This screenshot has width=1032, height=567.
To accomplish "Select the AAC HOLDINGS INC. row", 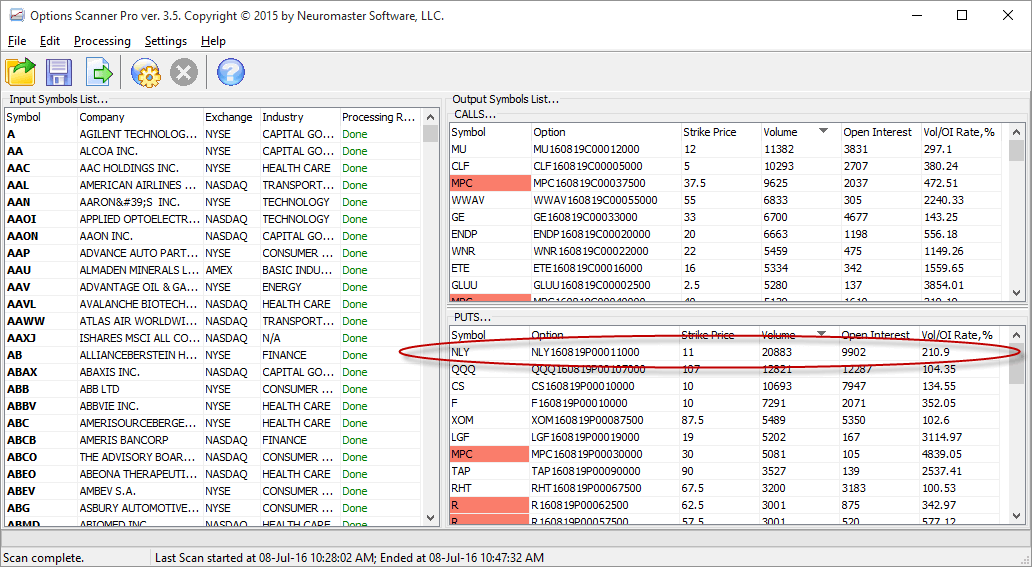I will [213, 168].
